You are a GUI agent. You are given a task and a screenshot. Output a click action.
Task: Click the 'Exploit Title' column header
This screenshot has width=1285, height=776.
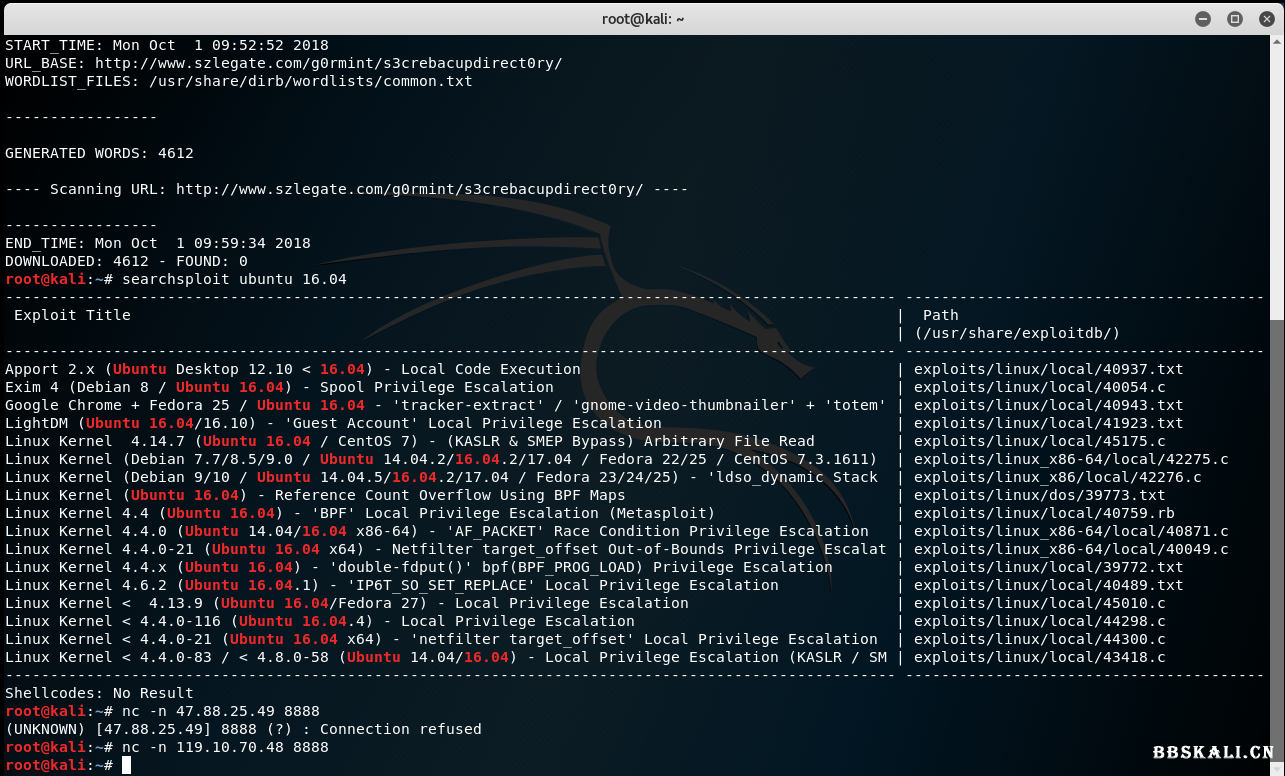click(x=72, y=315)
